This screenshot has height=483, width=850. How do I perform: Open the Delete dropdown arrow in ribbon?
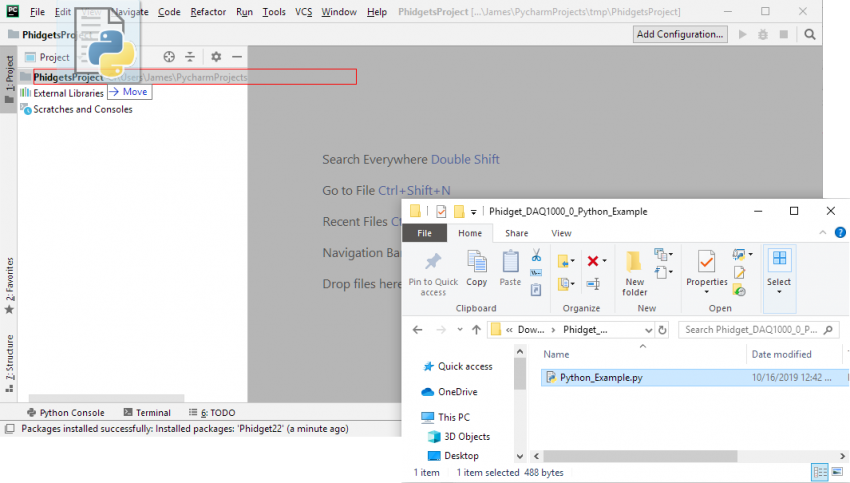[604, 261]
